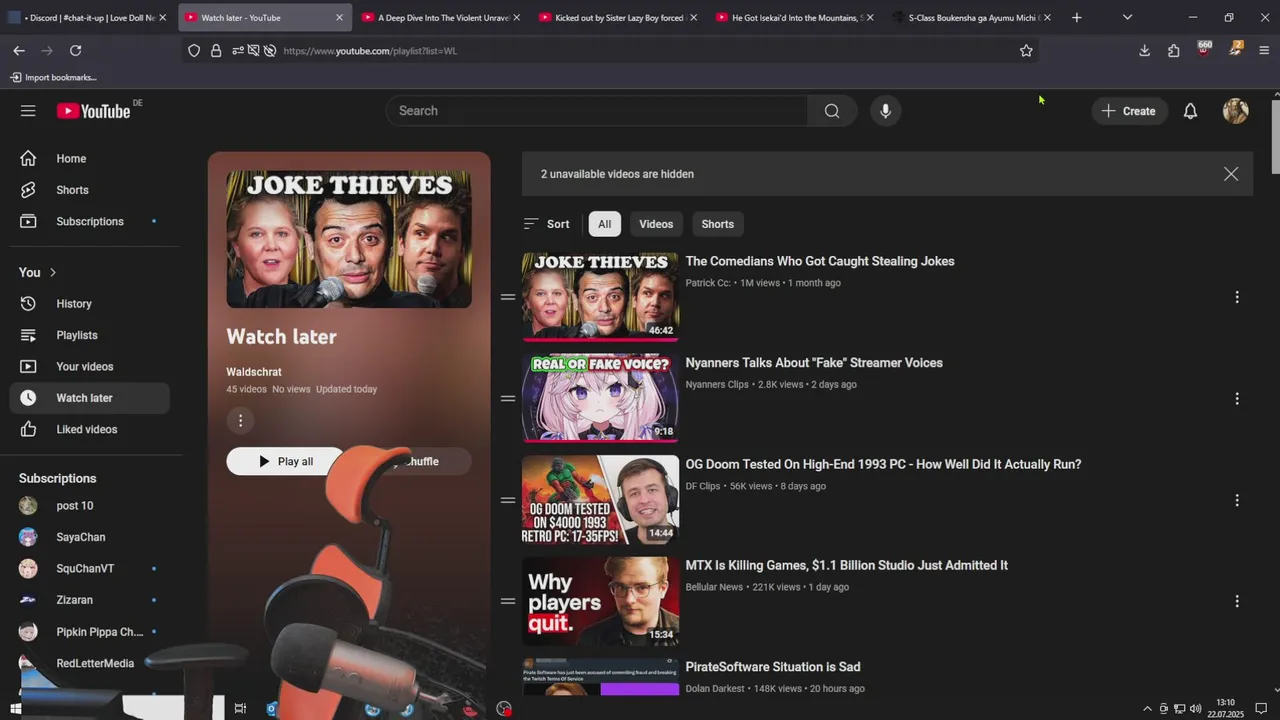
Task: Open the Firefox application menu
Action: (x=1264, y=50)
